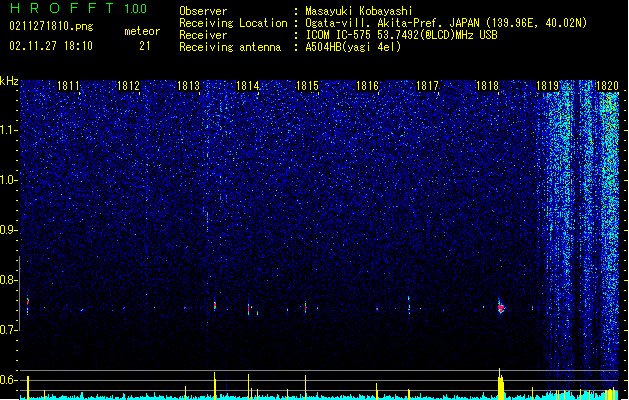
Task: Click the 1813 time marker
Action: pyautogui.click(x=188, y=86)
